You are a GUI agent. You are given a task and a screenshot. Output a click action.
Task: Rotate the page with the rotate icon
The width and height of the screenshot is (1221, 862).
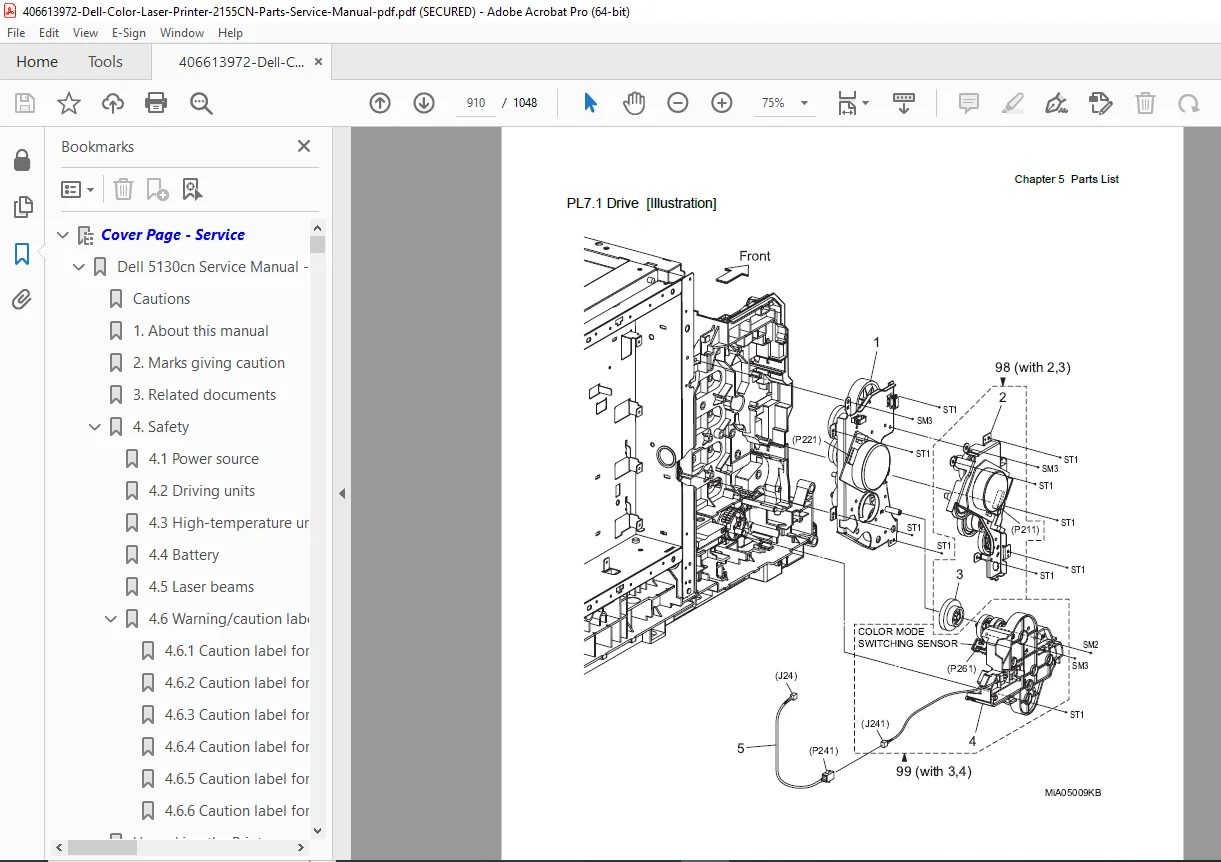1188,103
